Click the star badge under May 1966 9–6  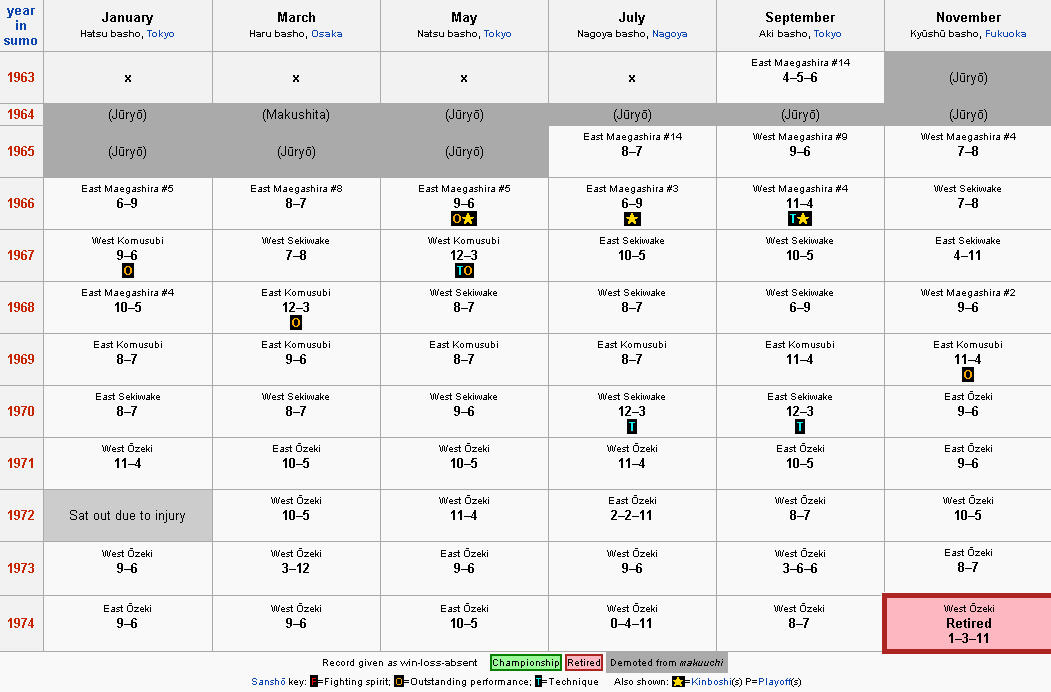click(x=470, y=219)
